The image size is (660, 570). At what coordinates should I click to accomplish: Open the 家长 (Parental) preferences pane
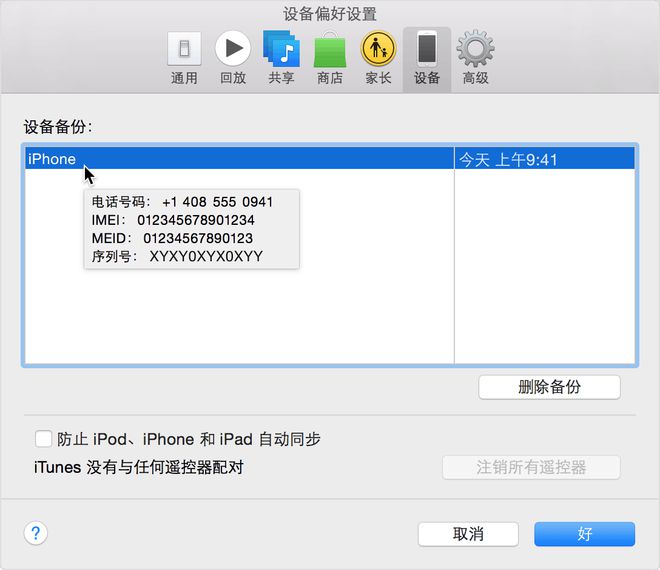378,59
